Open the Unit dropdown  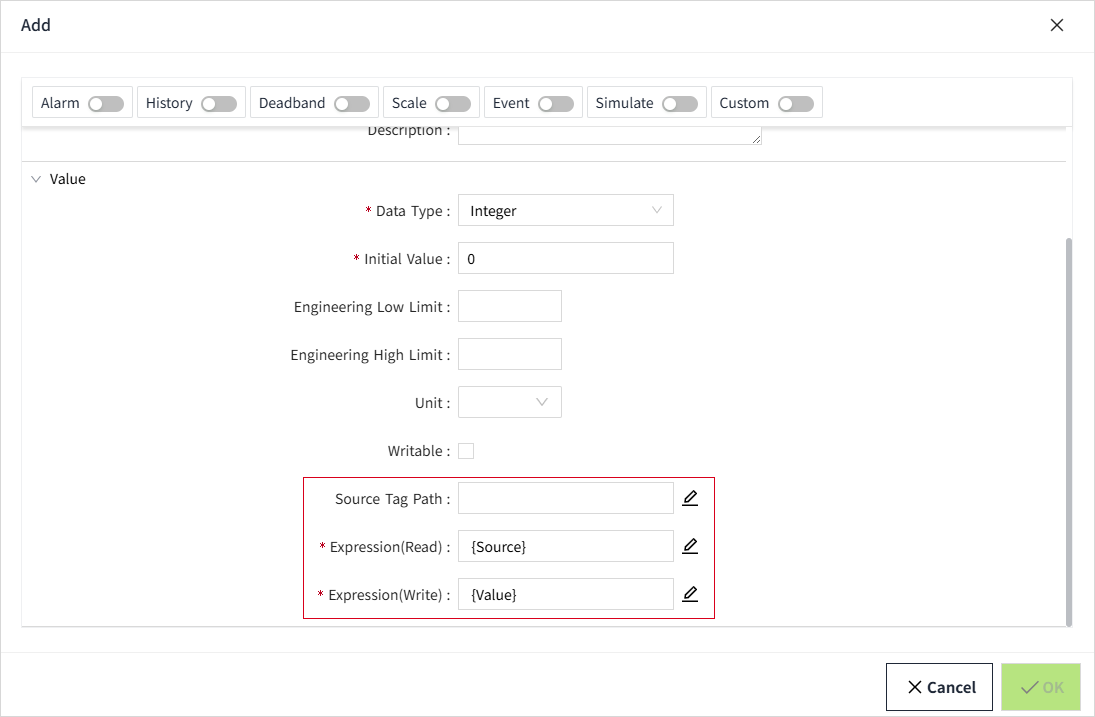click(510, 402)
